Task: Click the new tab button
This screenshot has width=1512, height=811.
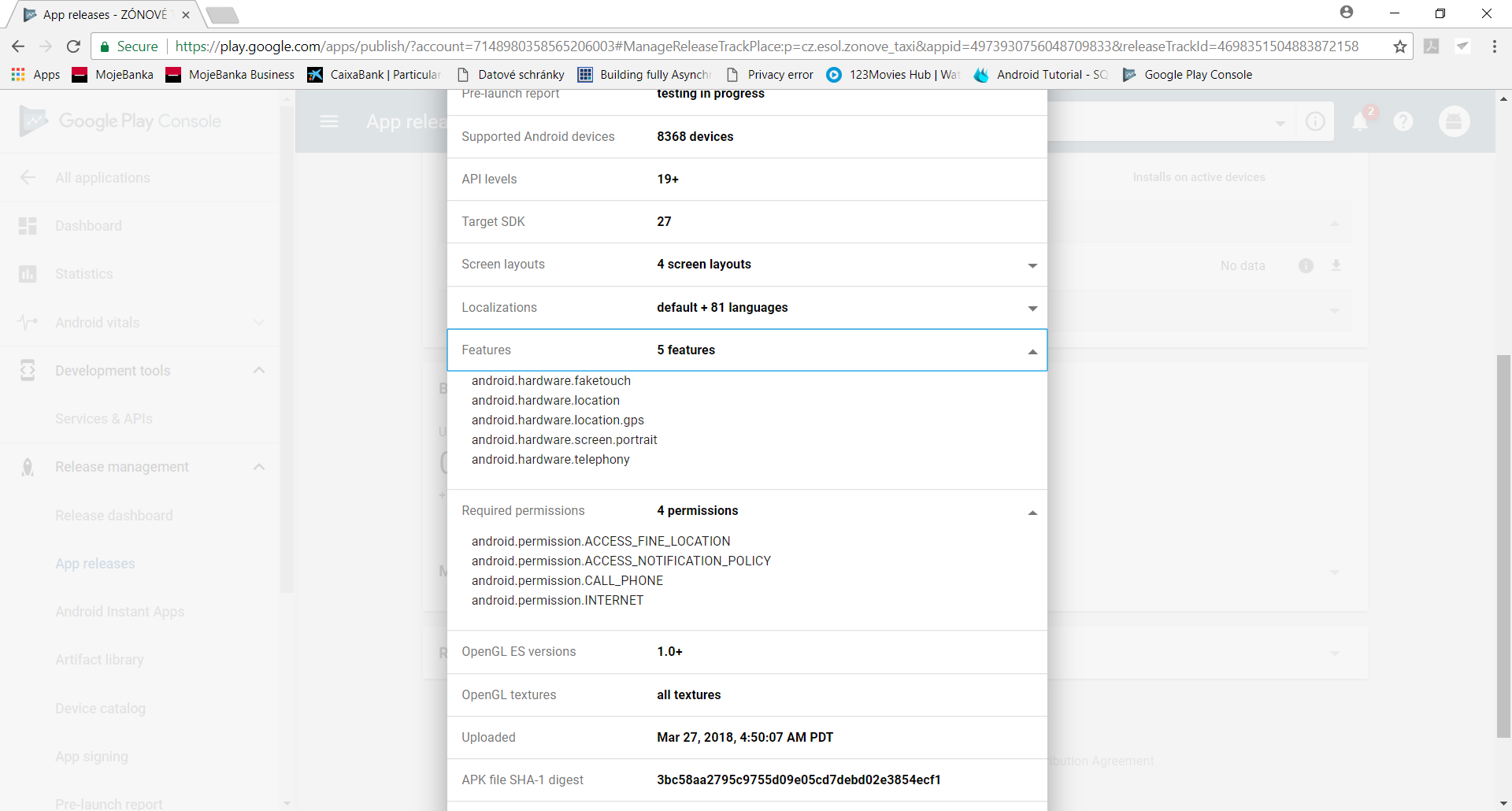Action: tap(222, 15)
